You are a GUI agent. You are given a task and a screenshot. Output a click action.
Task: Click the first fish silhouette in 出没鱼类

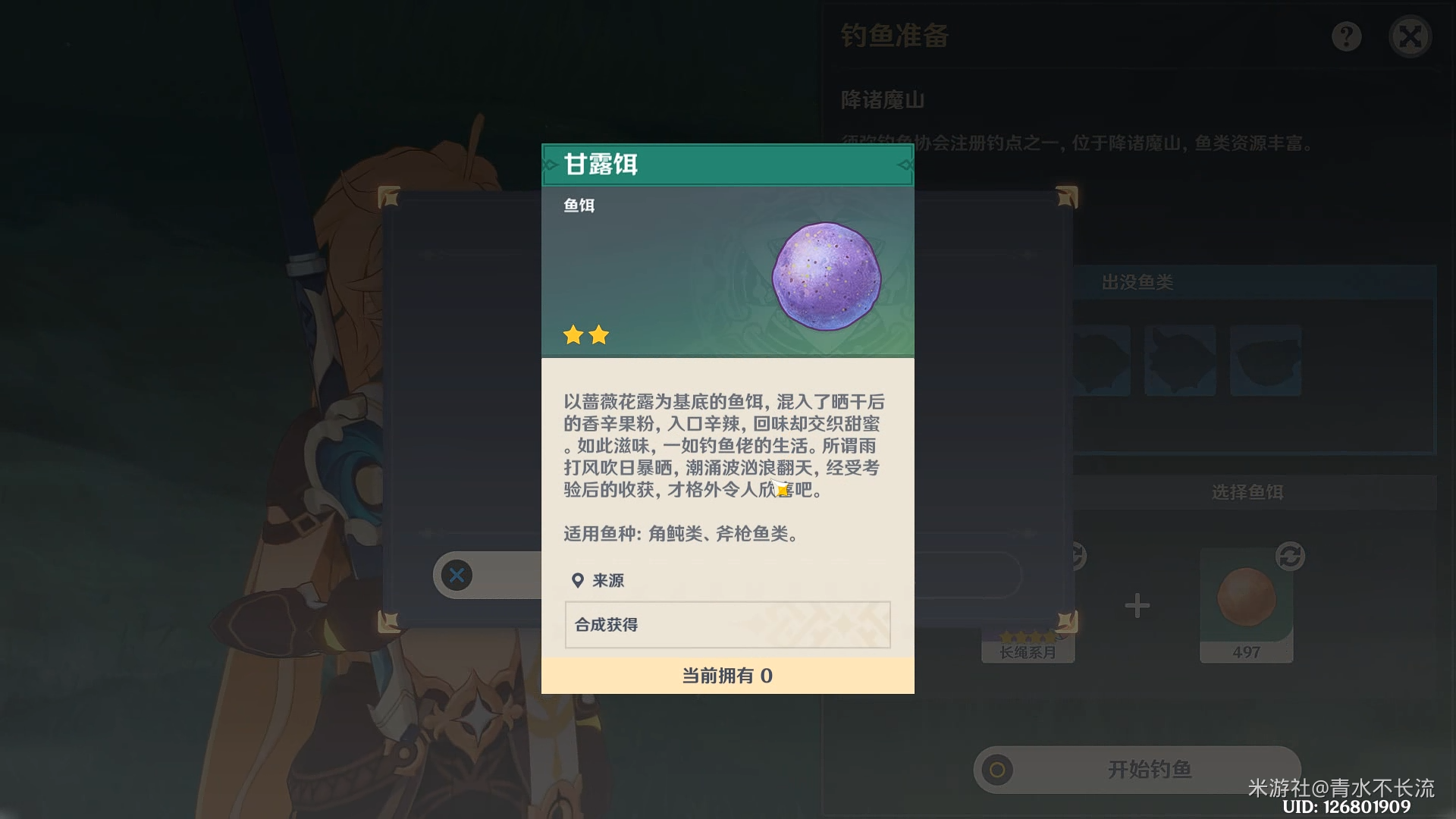(x=1100, y=361)
